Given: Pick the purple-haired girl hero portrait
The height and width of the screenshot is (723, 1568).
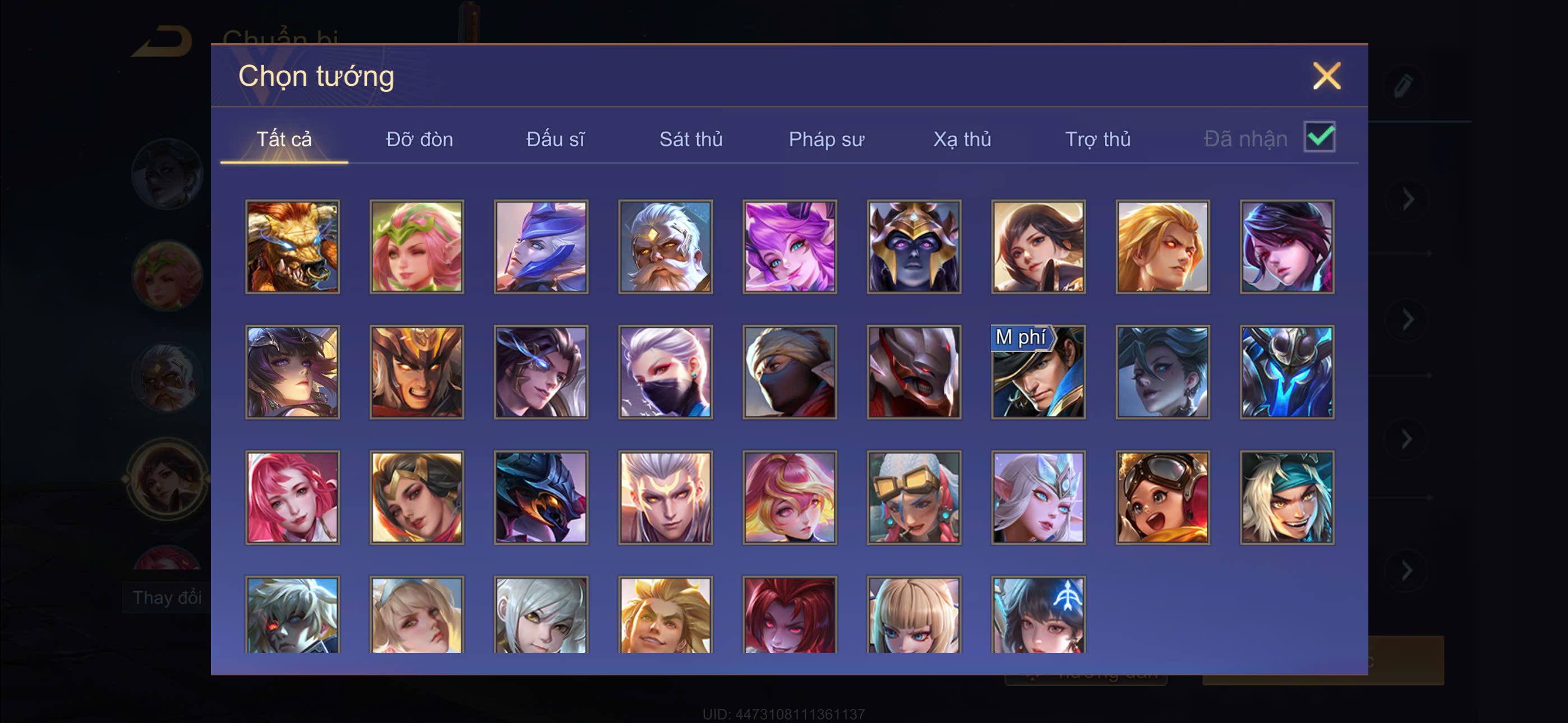Looking at the screenshot, I should 790,247.
